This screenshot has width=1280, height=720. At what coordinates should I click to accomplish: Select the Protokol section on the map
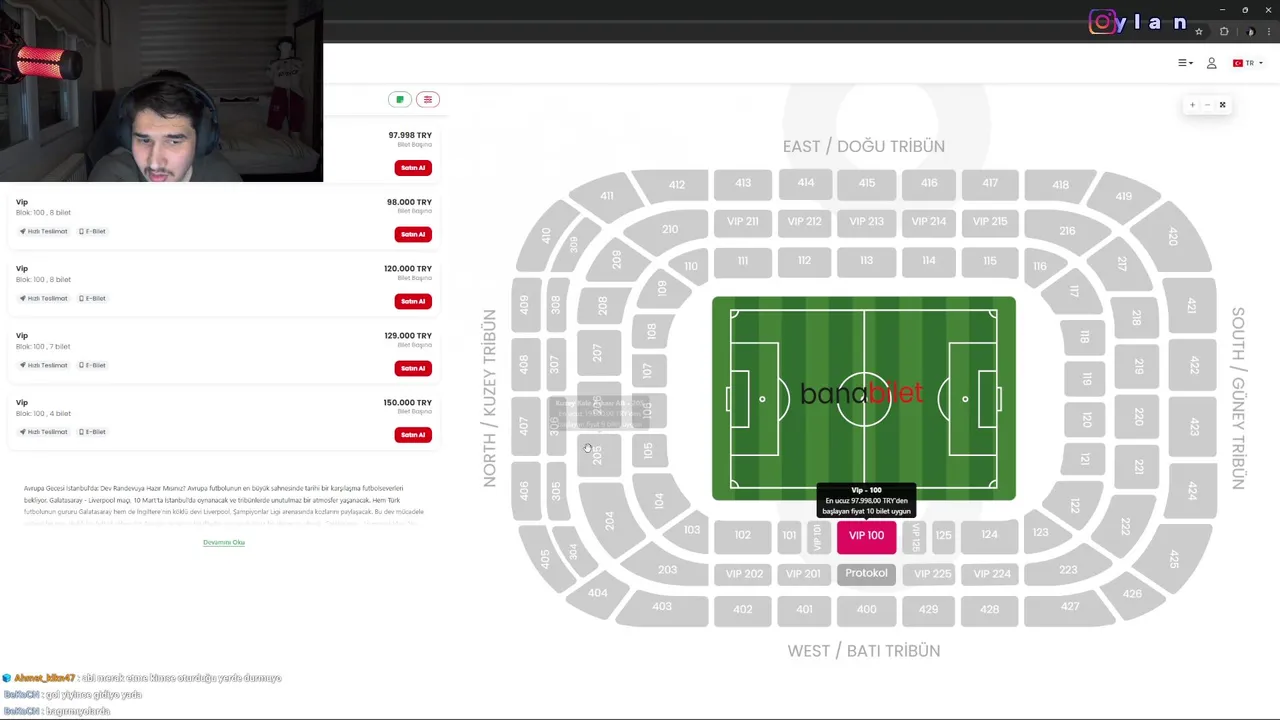[x=866, y=573]
